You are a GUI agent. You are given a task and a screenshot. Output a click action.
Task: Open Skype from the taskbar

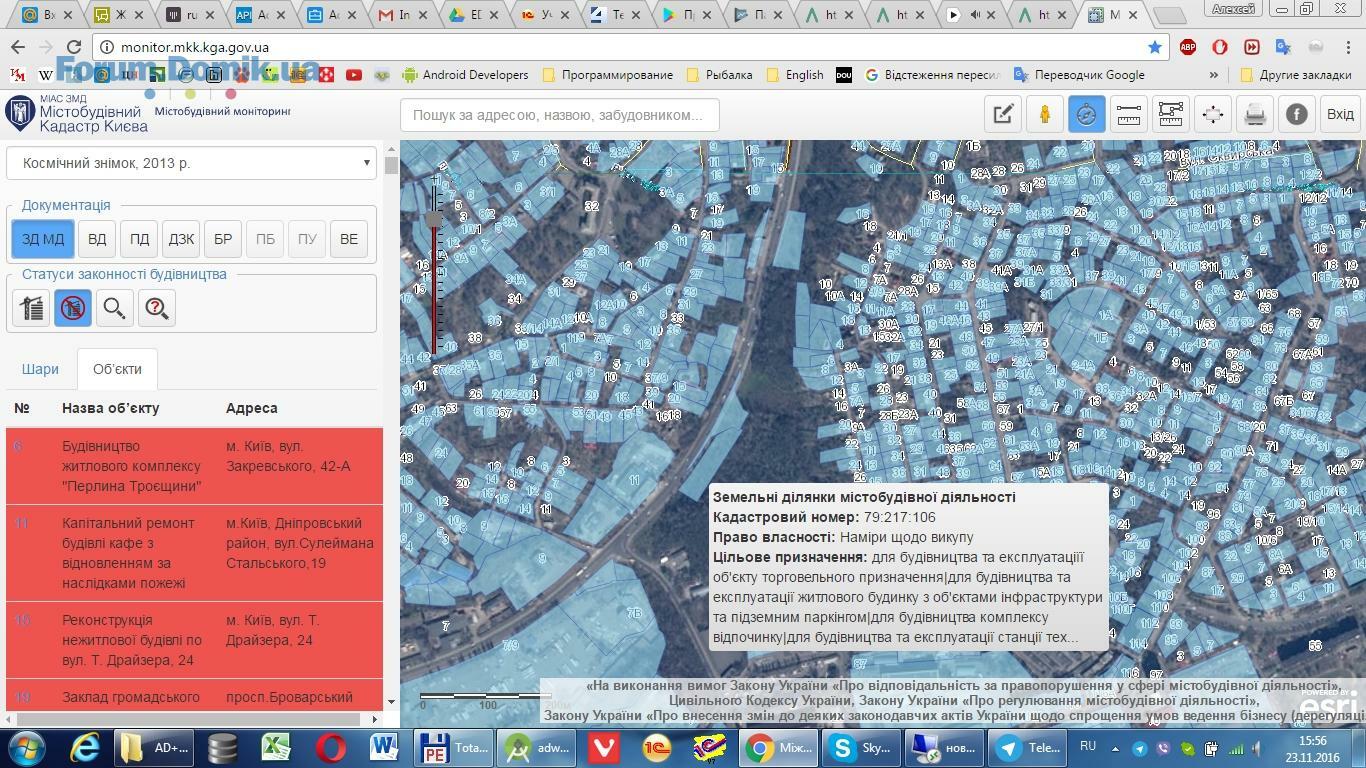click(x=861, y=748)
